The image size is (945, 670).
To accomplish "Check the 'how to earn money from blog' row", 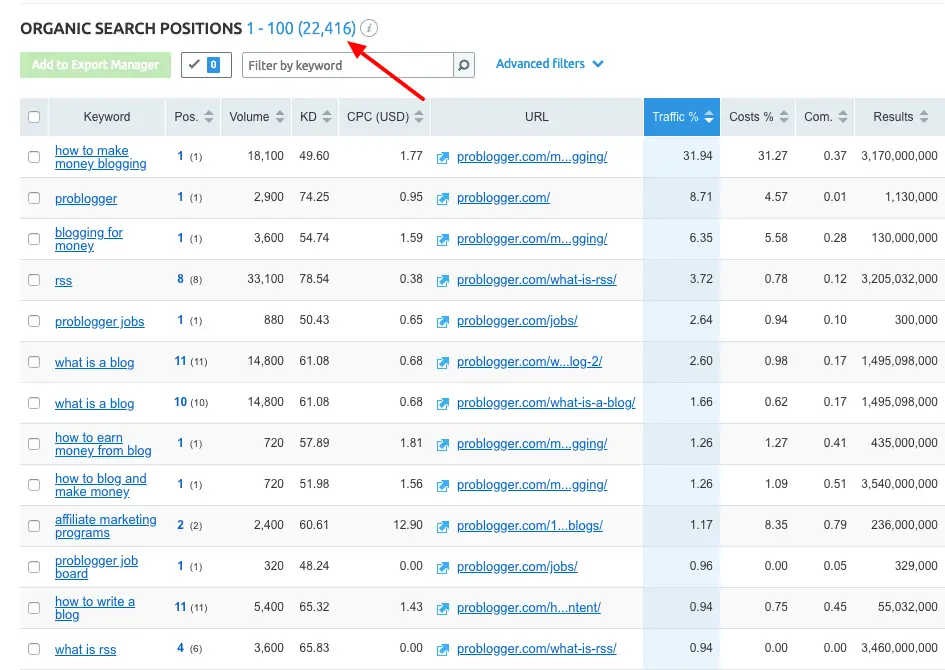I will 34,443.
